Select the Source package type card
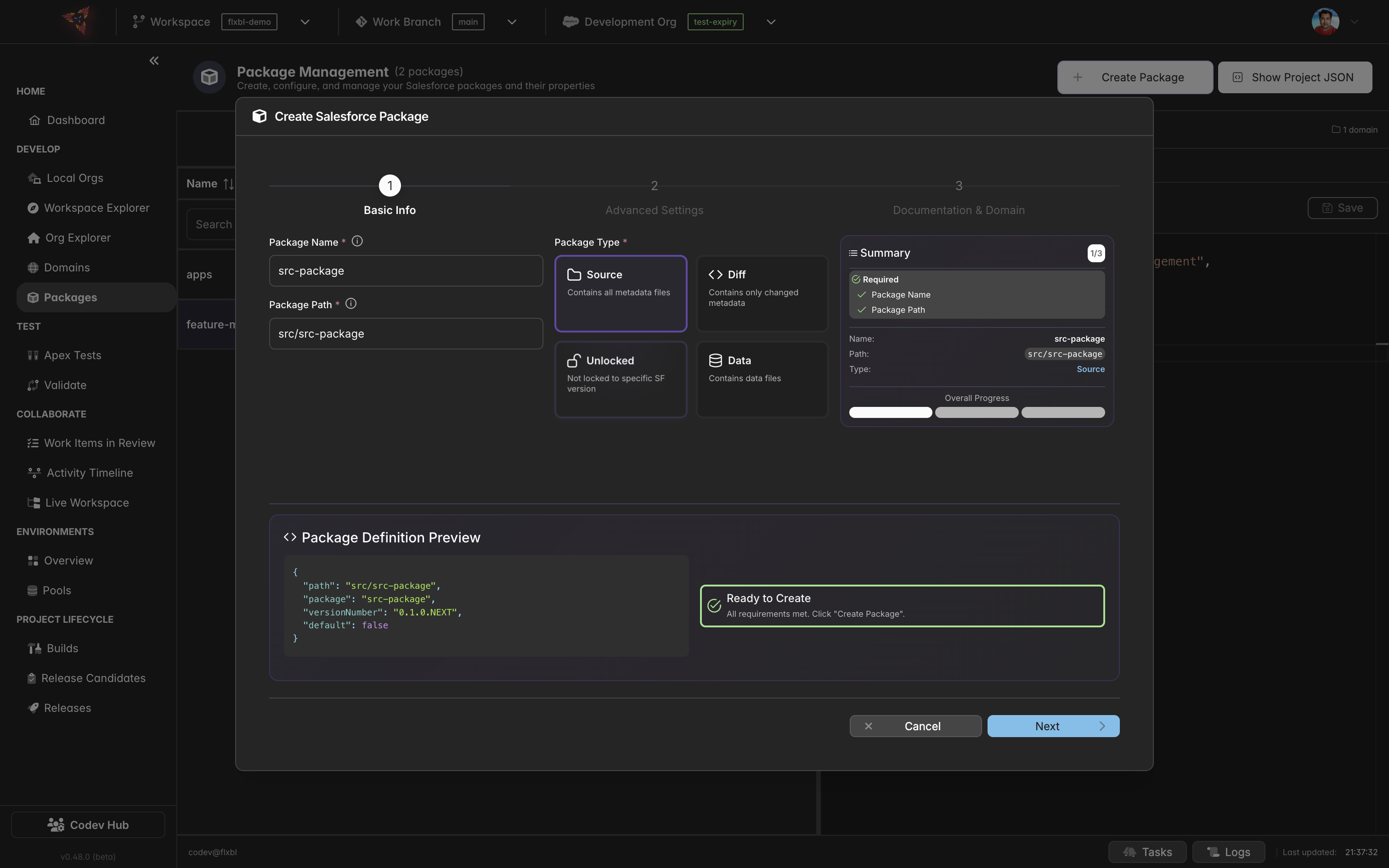Viewport: 1389px width, 868px height. click(621, 293)
